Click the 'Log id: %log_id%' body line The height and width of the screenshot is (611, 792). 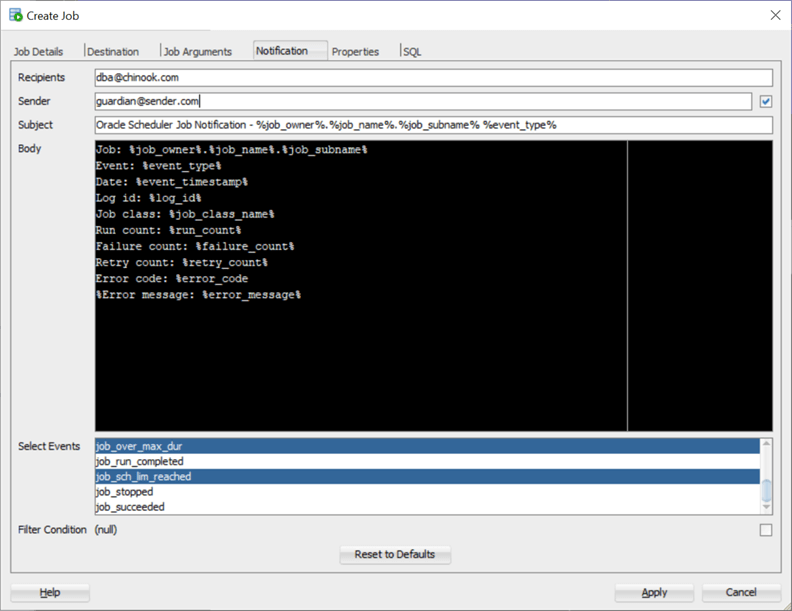[x=149, y=198]
